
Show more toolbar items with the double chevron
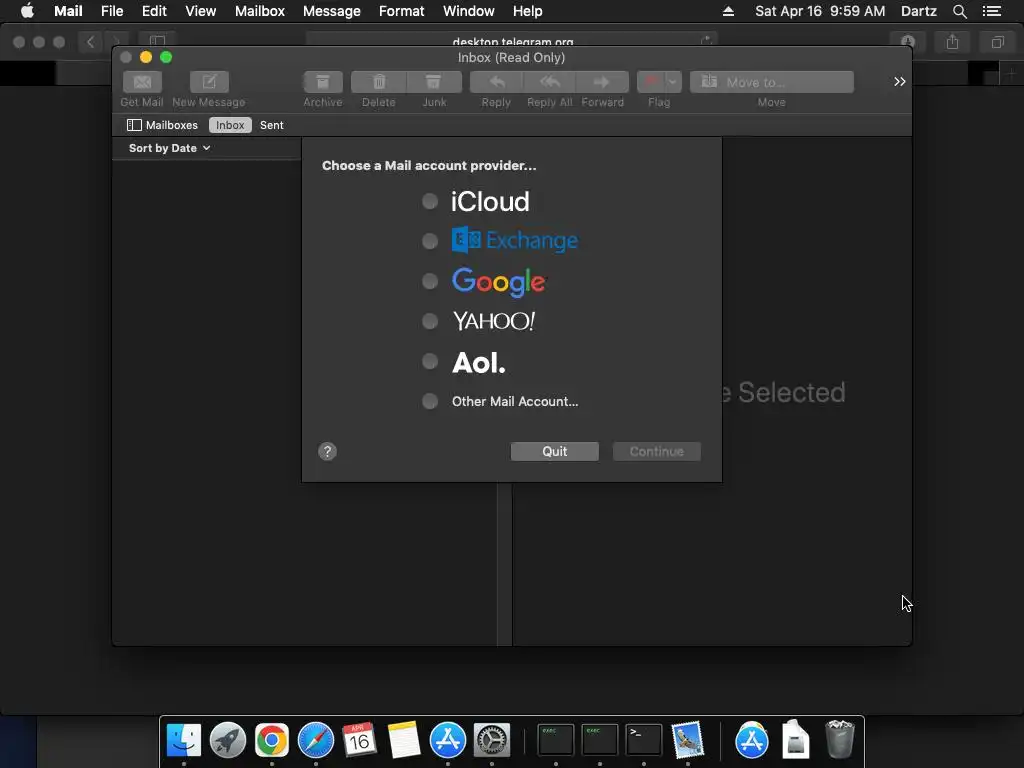(899, 82)
